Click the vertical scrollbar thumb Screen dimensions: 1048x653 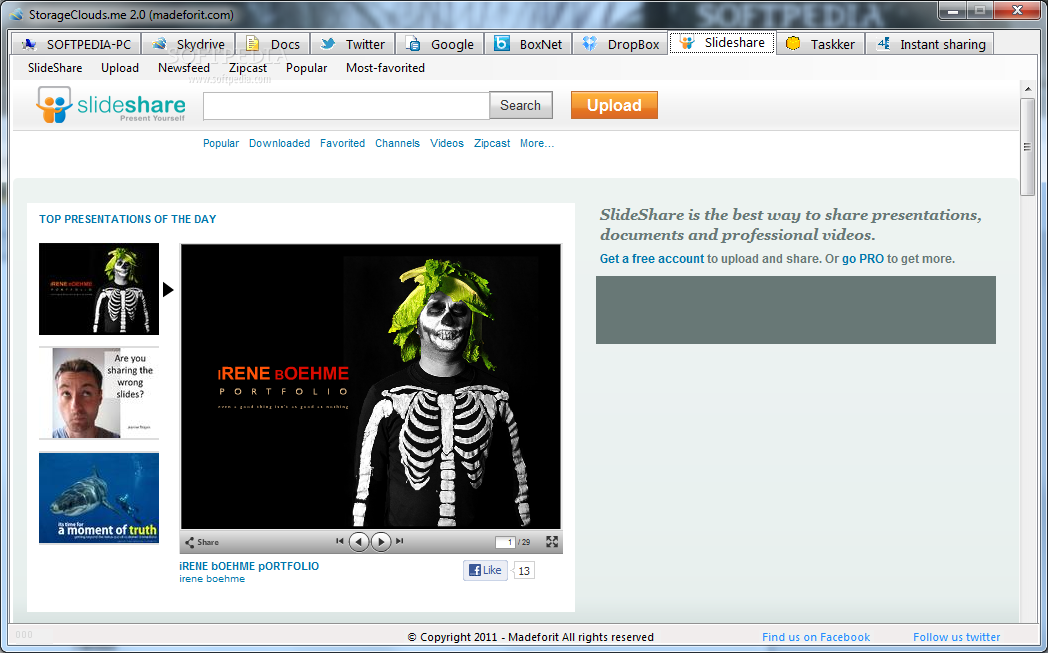[x=1027, y=147]
